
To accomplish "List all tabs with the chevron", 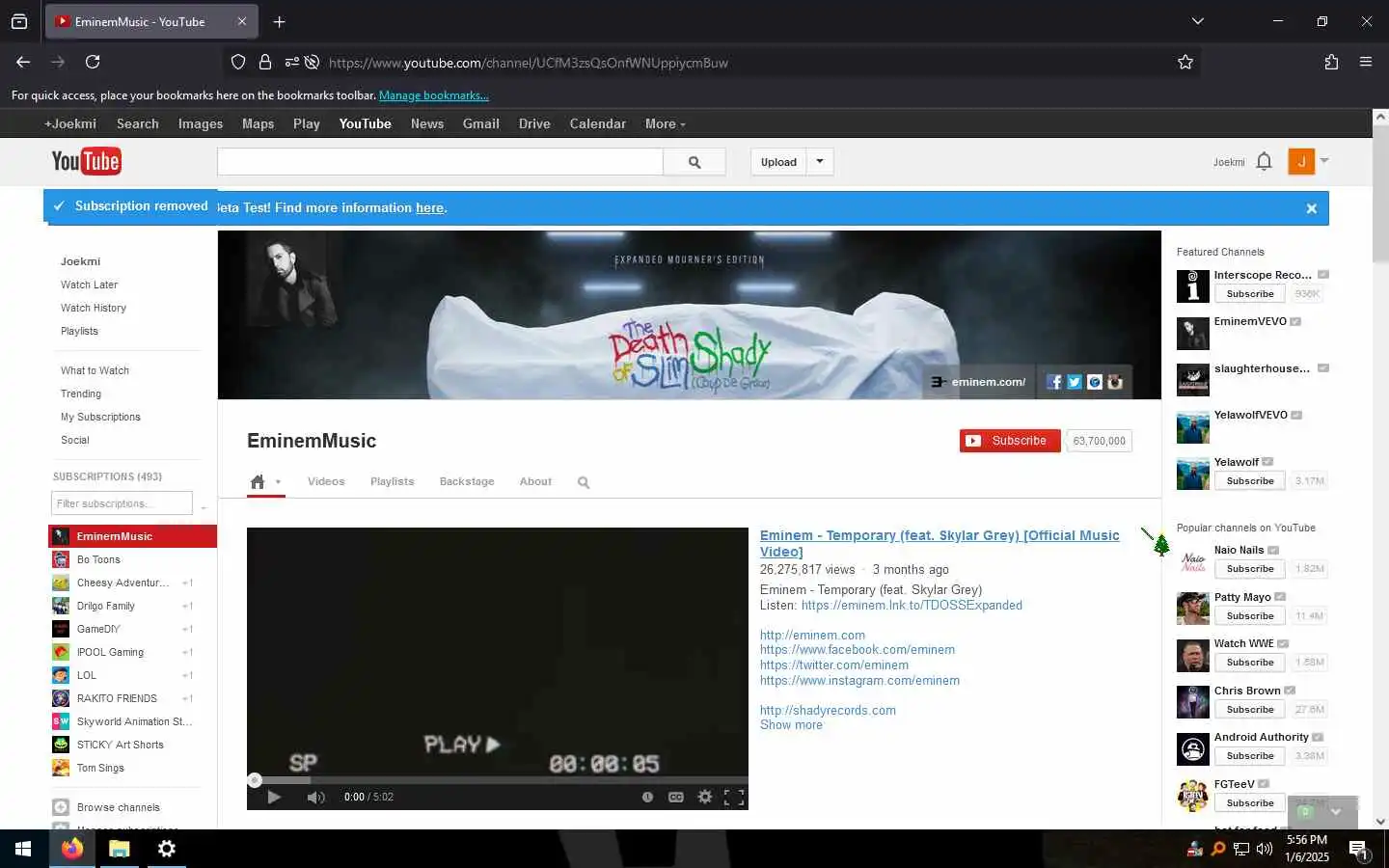I will (1197, 21).
